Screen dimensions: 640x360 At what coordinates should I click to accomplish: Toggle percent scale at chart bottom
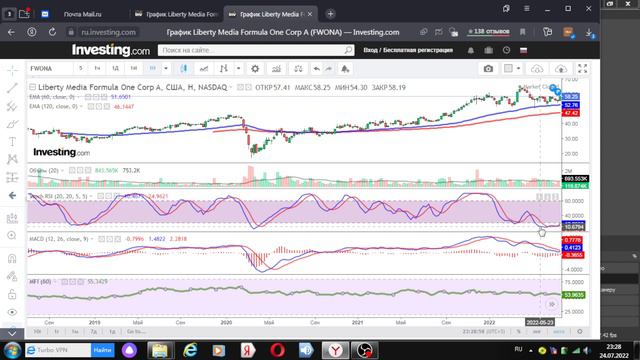519,331
